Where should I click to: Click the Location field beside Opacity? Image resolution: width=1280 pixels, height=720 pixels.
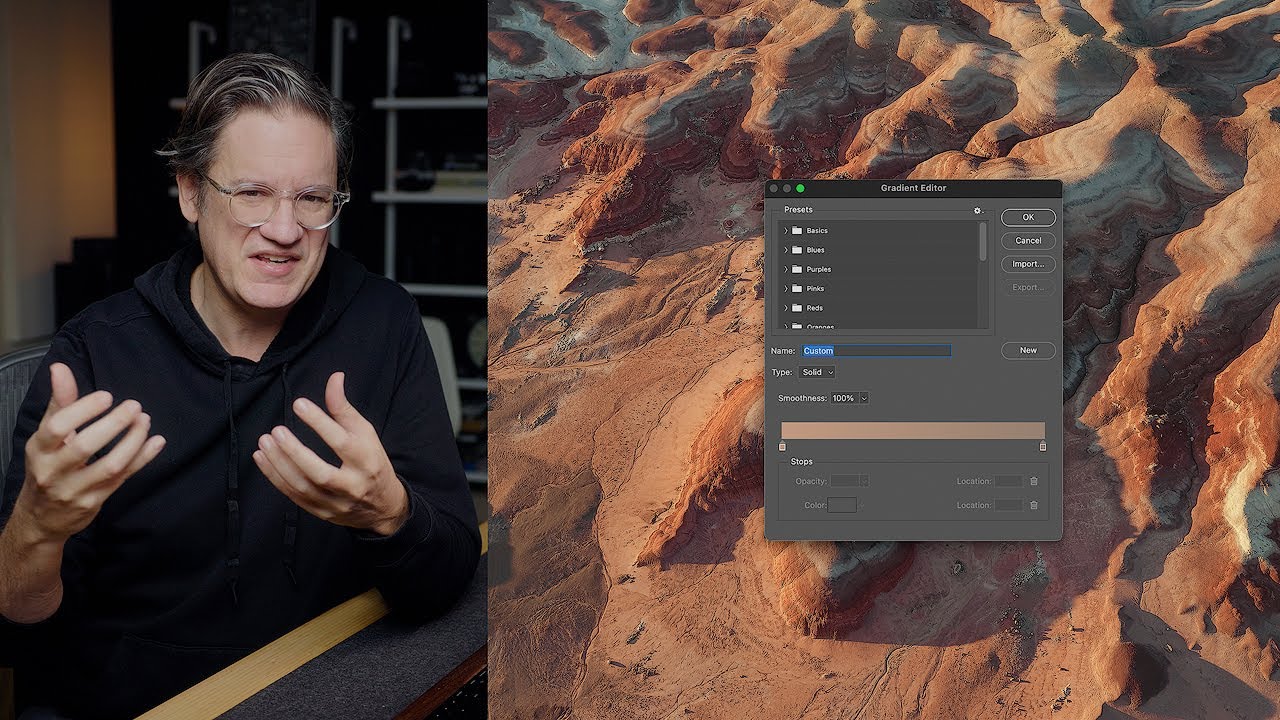tap(1009, 481)
